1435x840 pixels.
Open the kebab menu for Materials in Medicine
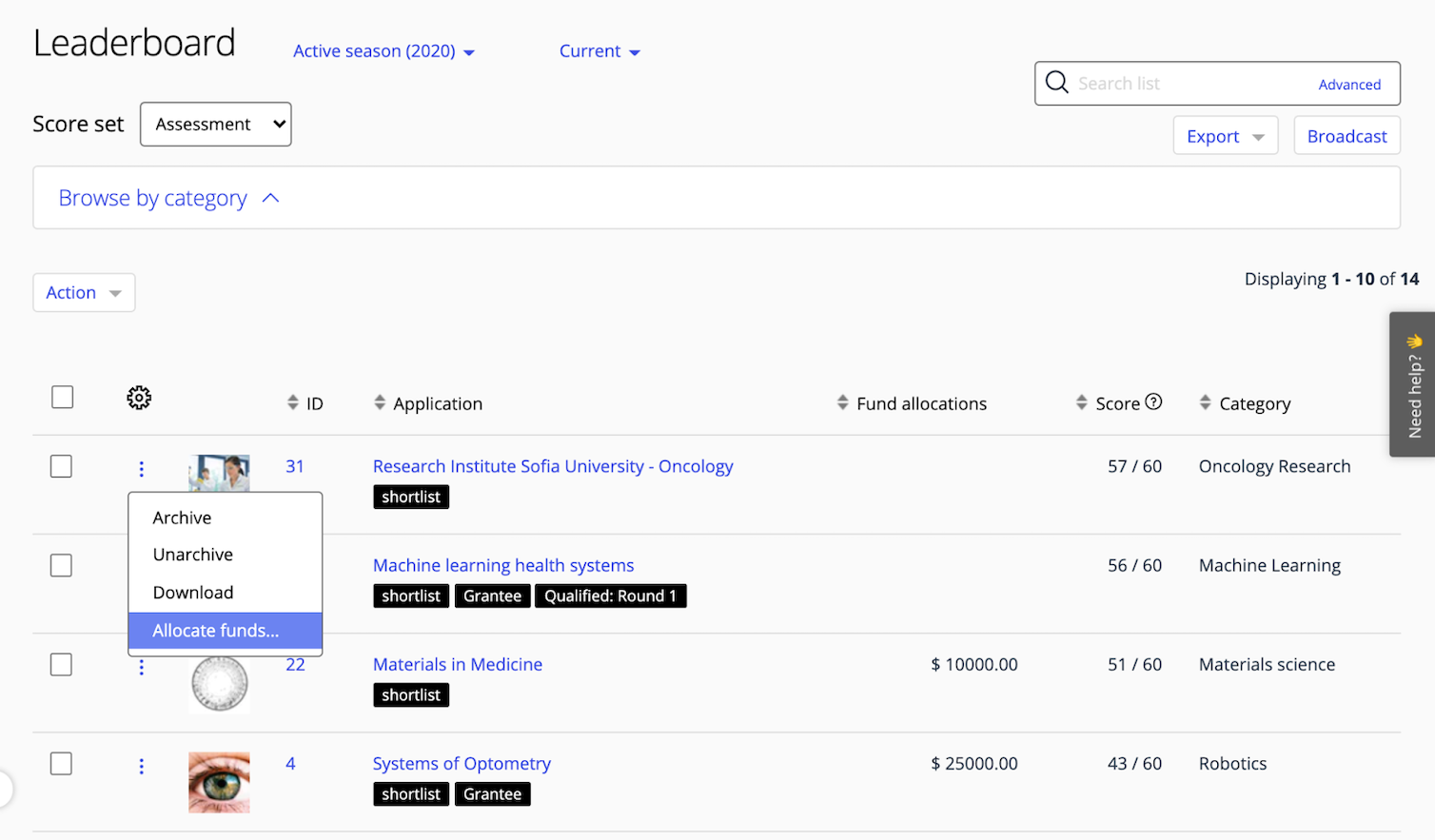click(x=141, y=668)
